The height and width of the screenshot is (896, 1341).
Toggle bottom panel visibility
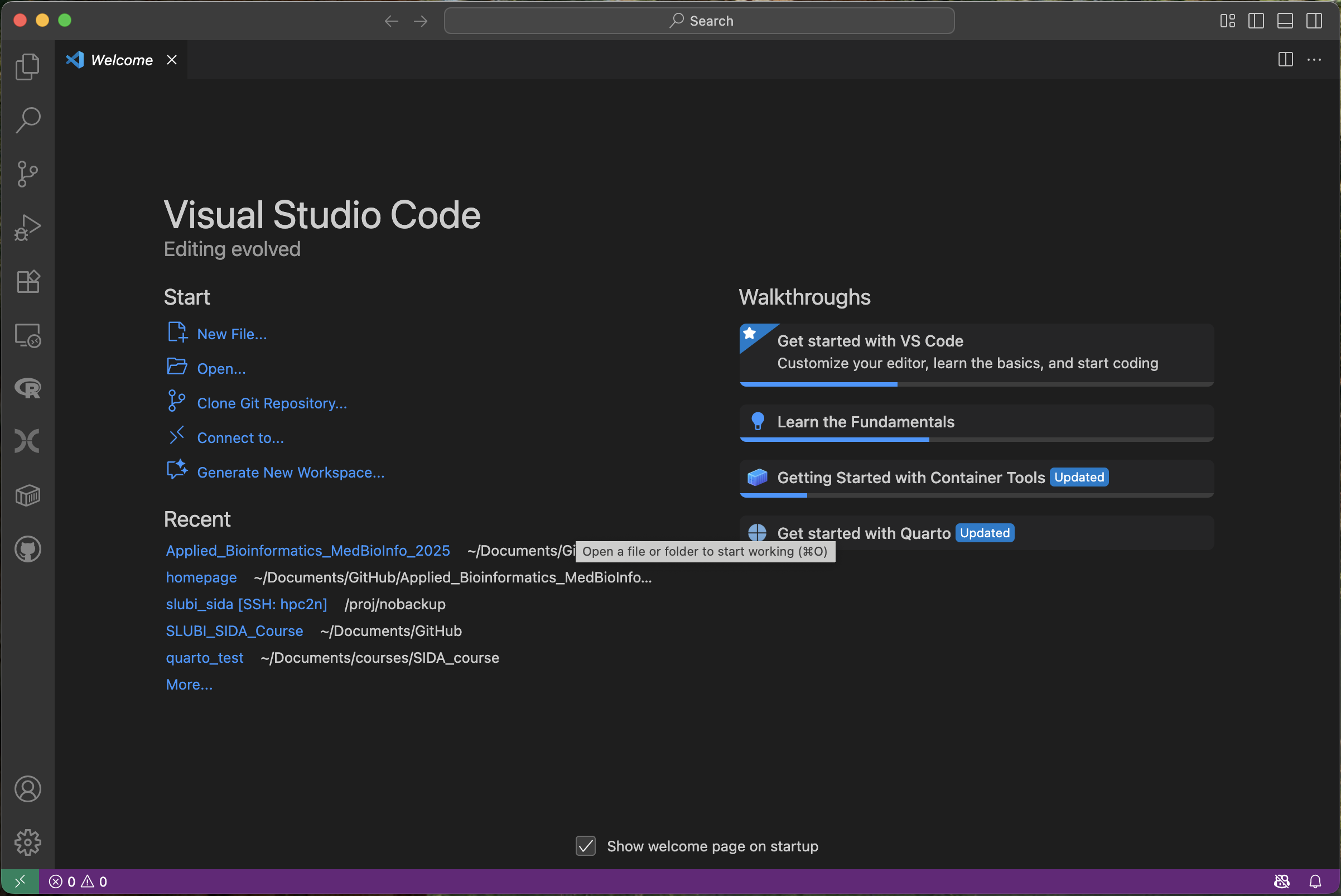1285,21
